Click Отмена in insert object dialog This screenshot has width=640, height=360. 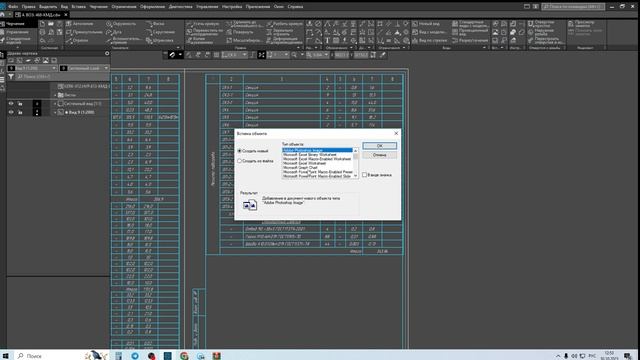point(380,155)
